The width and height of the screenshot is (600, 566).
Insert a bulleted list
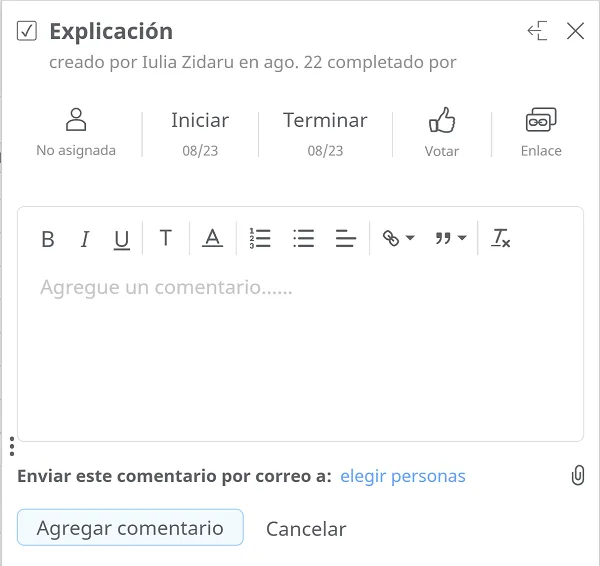pyautogui.click(x=304, y=239)
